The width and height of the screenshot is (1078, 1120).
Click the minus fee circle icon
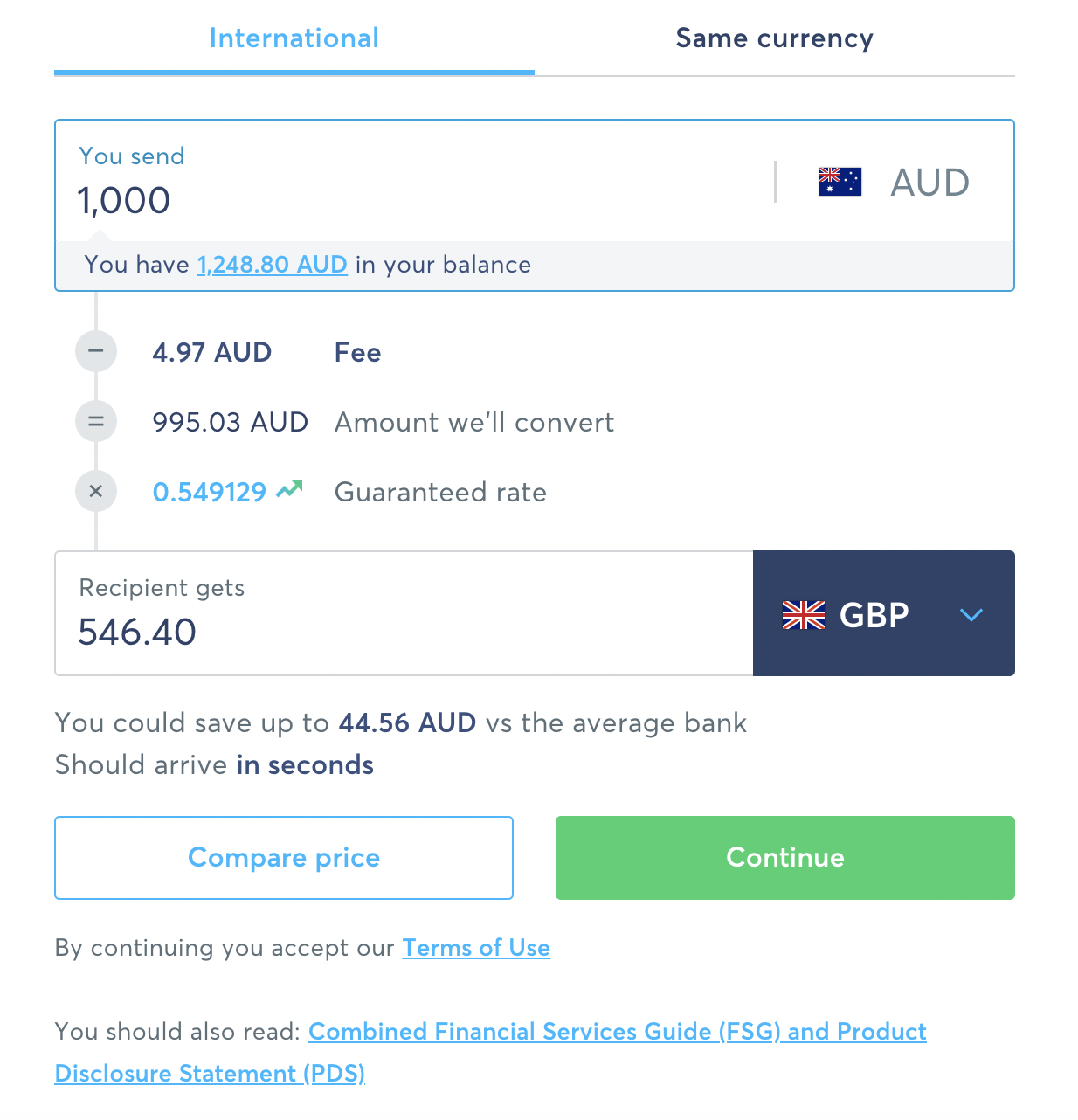[96, 351]
